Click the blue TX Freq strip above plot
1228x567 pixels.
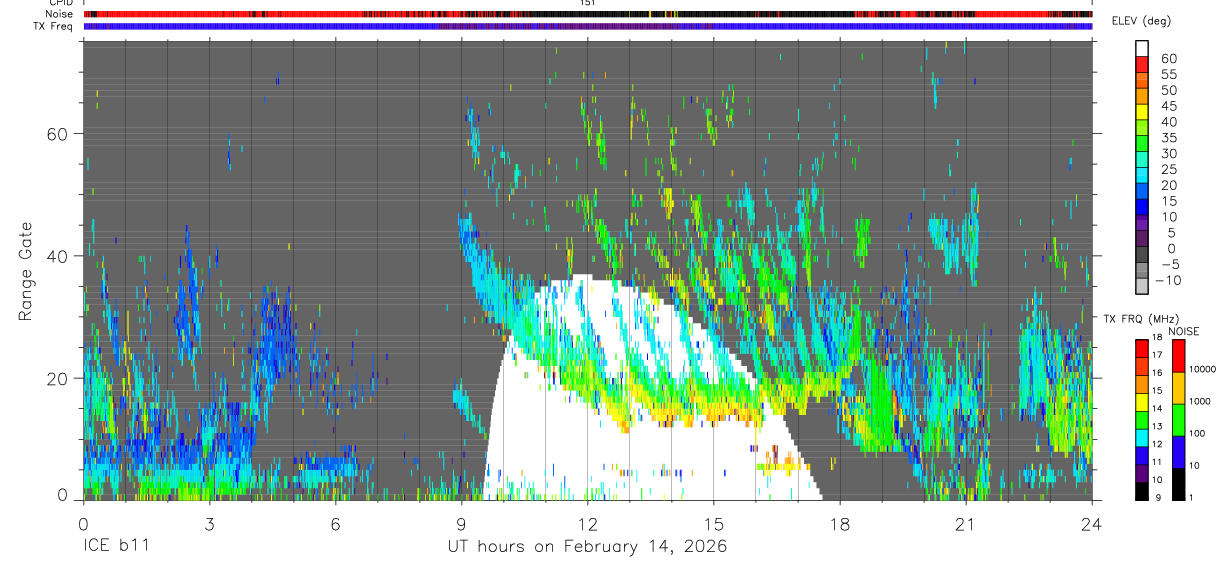587,26
